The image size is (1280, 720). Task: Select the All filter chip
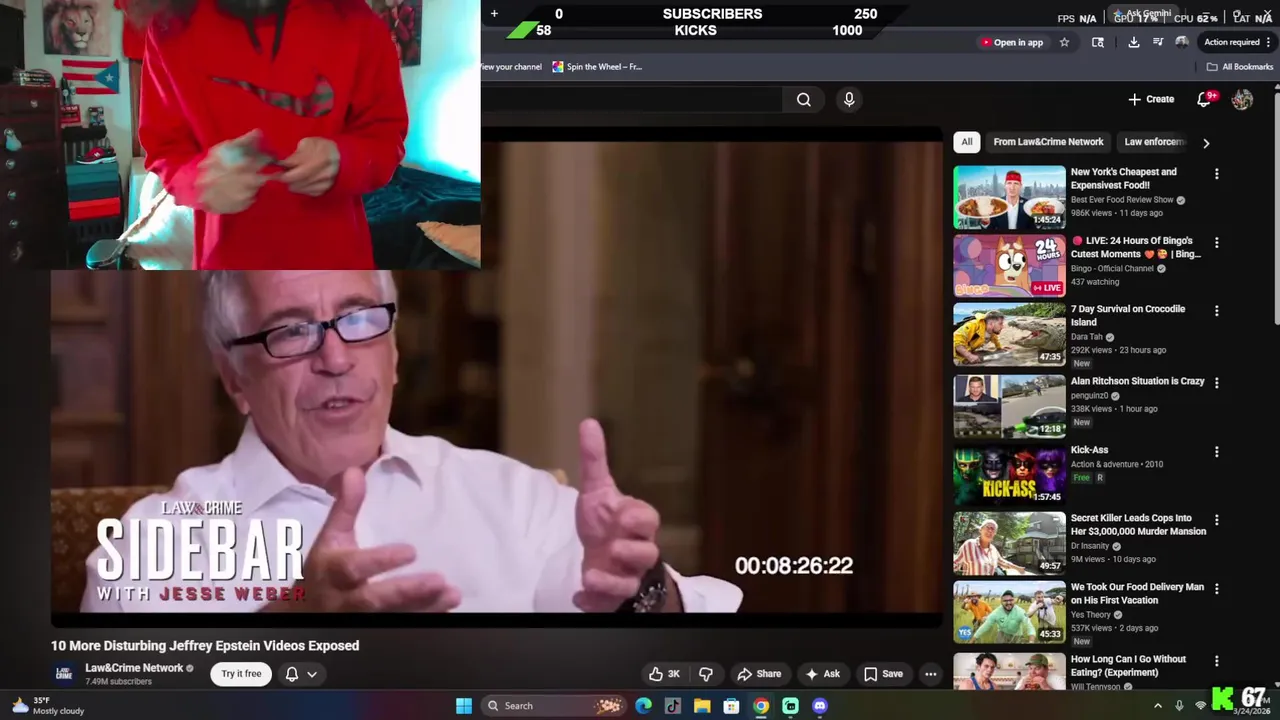966,142
